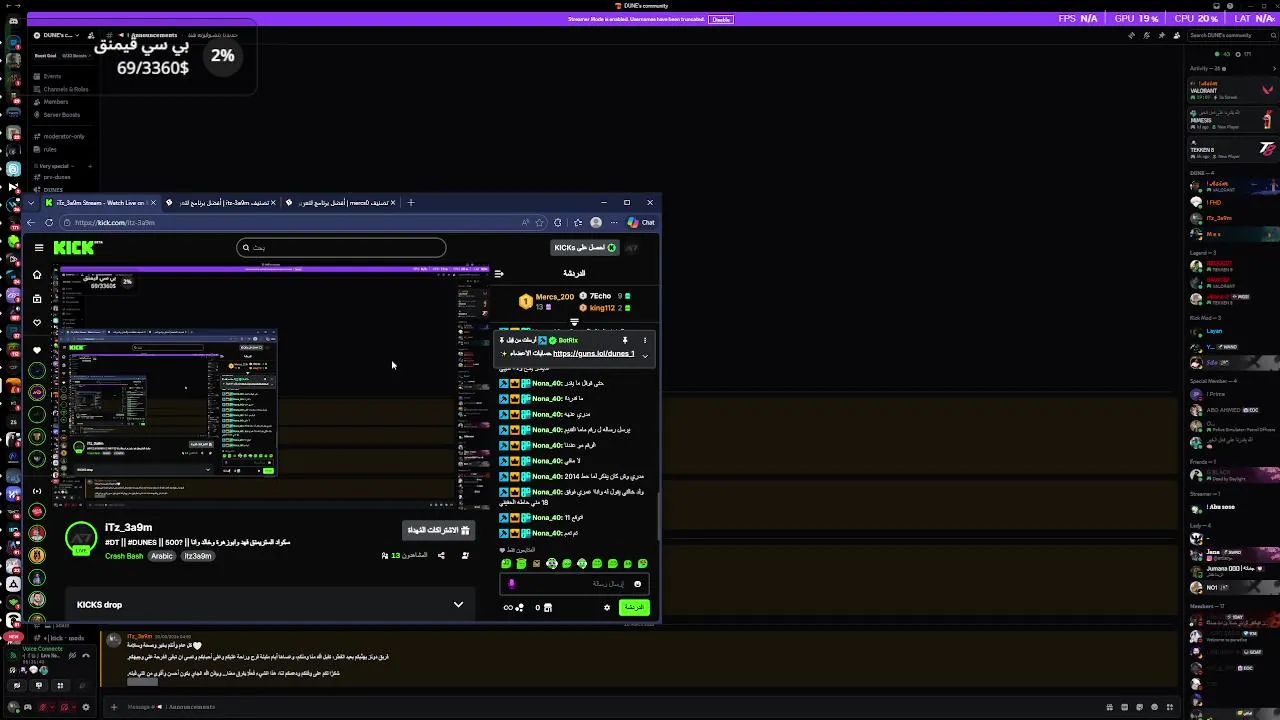1280x720 pixels.
Task: Click the browser address bar URL
Action: click(115, 223)
